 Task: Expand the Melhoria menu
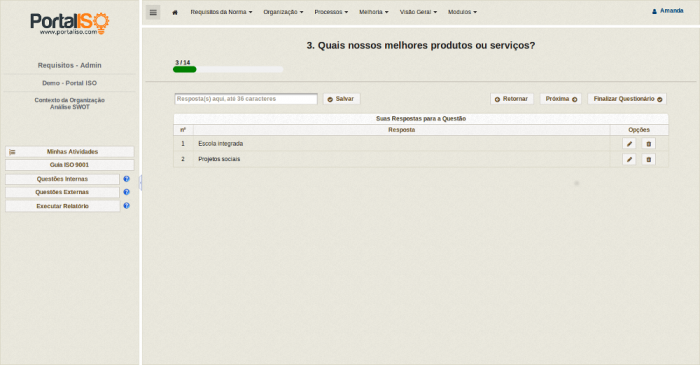tap(374, 12)
